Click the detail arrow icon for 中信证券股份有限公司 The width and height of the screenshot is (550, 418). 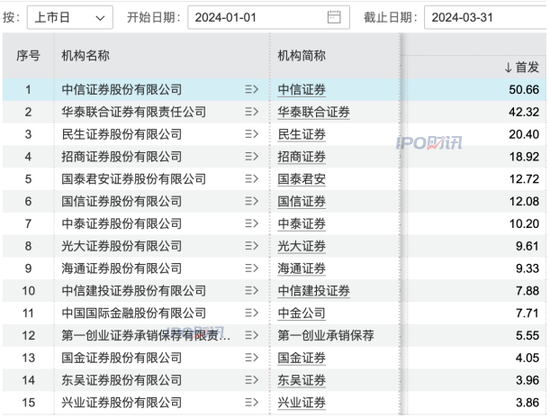[x=251, y=90]
